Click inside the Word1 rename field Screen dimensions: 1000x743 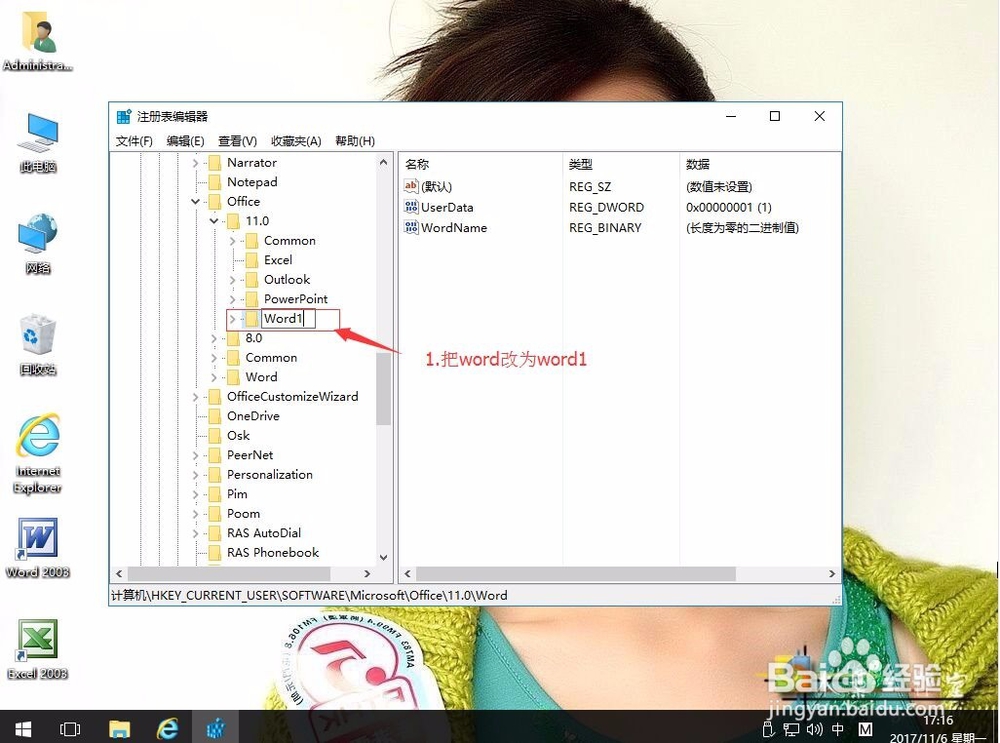[x=288, y=318]
